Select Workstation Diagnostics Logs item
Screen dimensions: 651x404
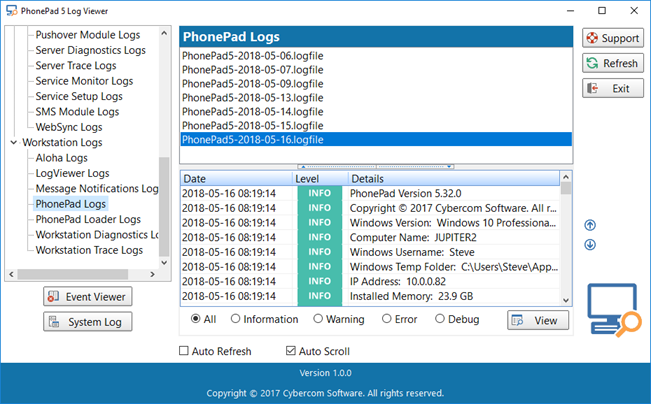tap(97, 235)
